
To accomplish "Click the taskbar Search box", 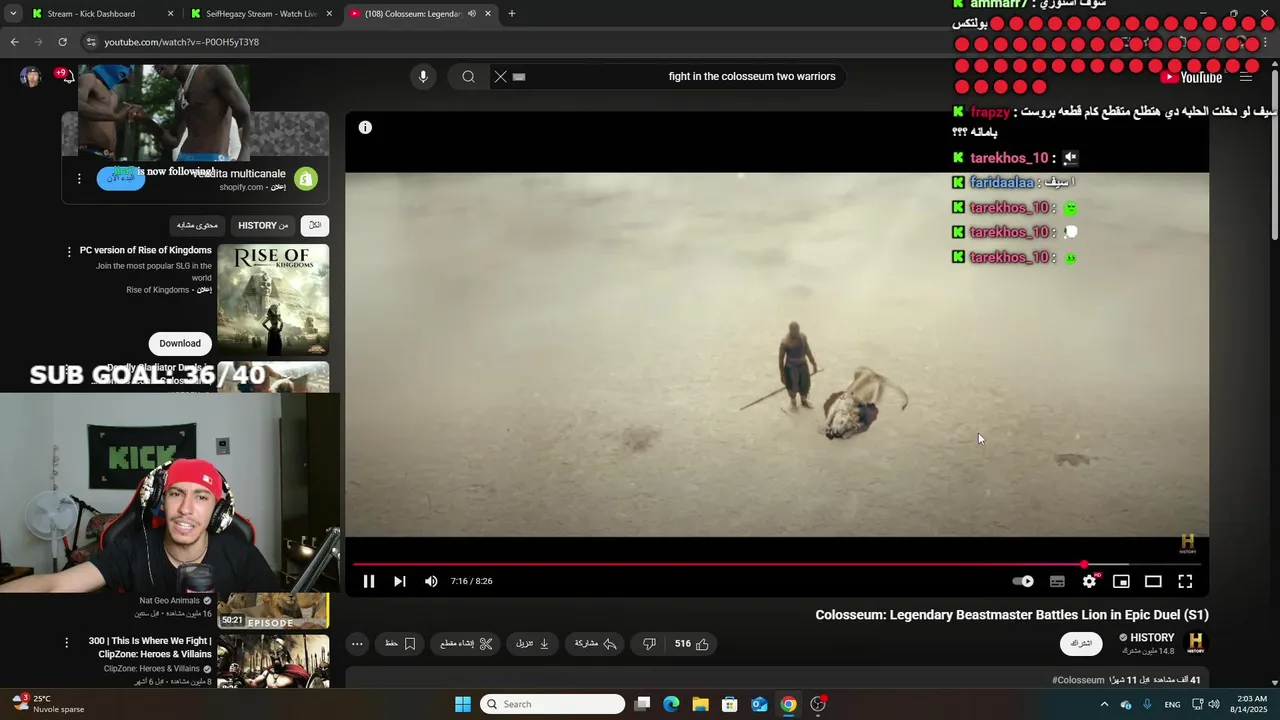I will 553,704.
